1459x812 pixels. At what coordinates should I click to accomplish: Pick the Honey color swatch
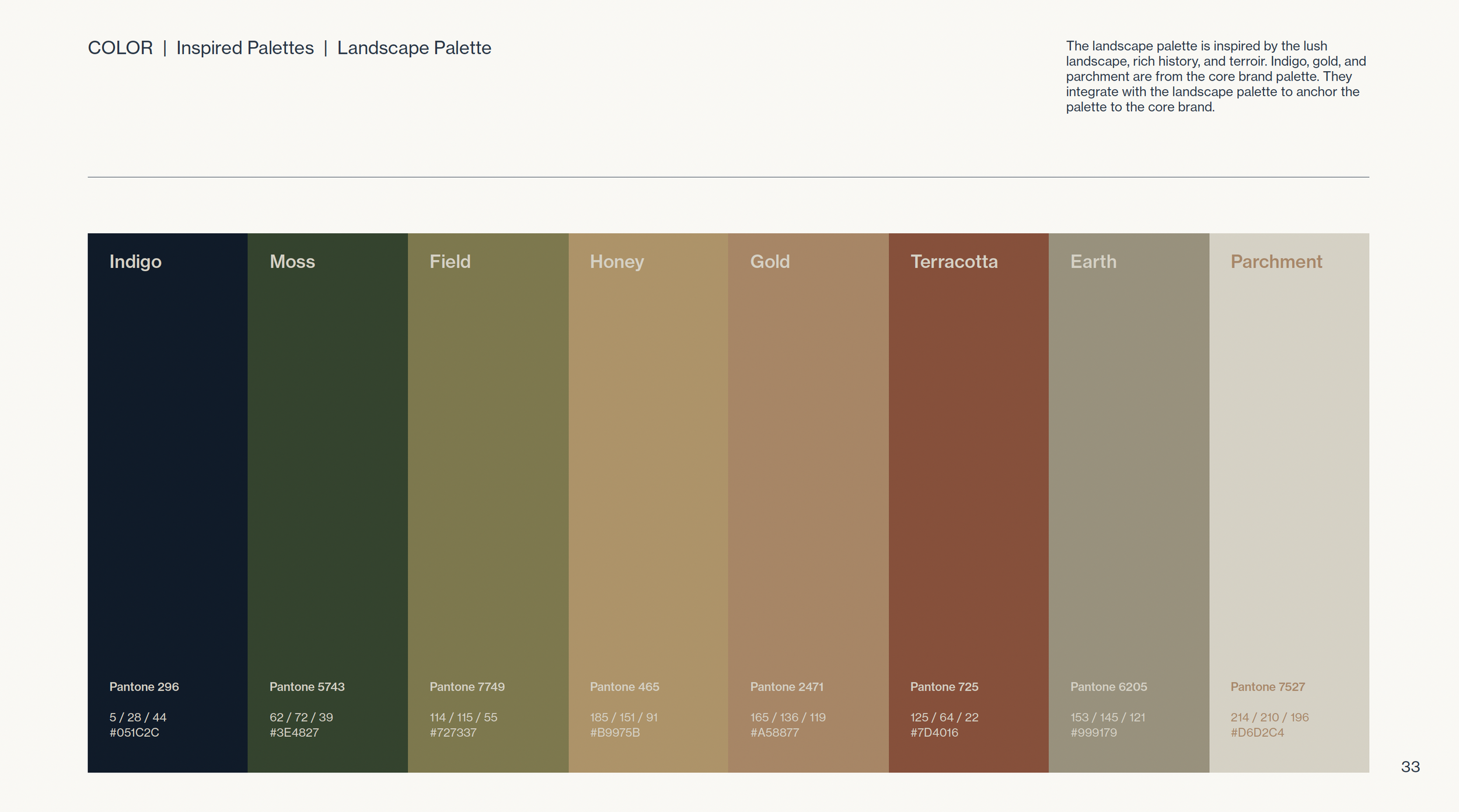click(648, 467)
